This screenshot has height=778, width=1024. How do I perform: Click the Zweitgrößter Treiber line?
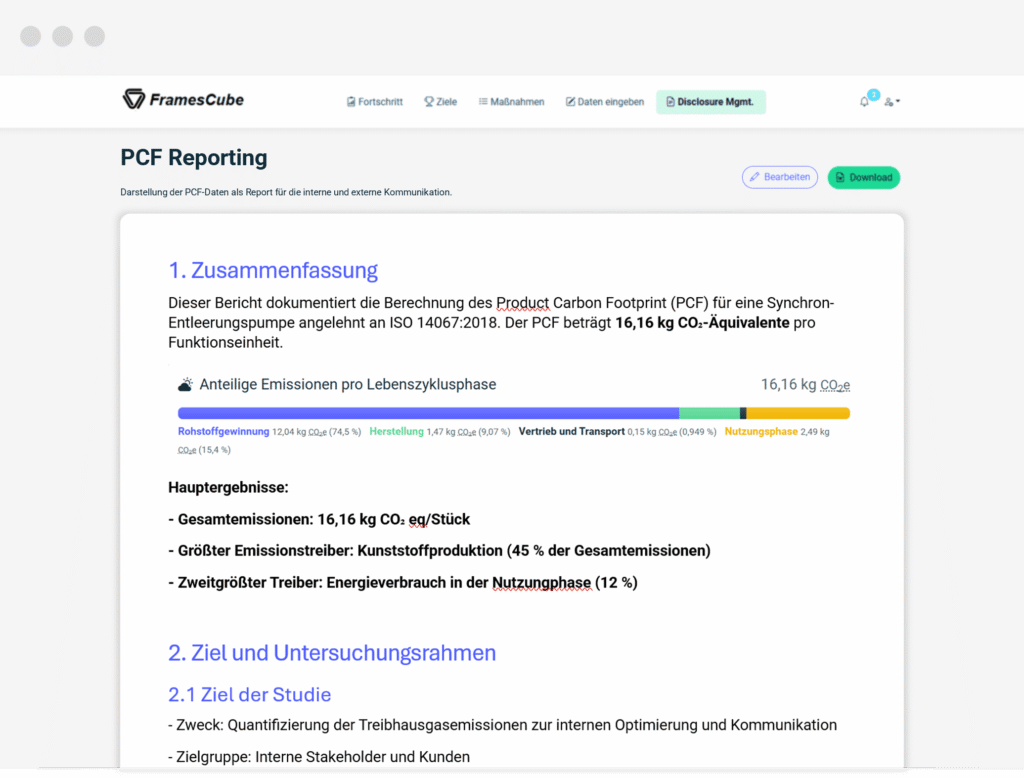pyautogui.click(x=403, y=583)
